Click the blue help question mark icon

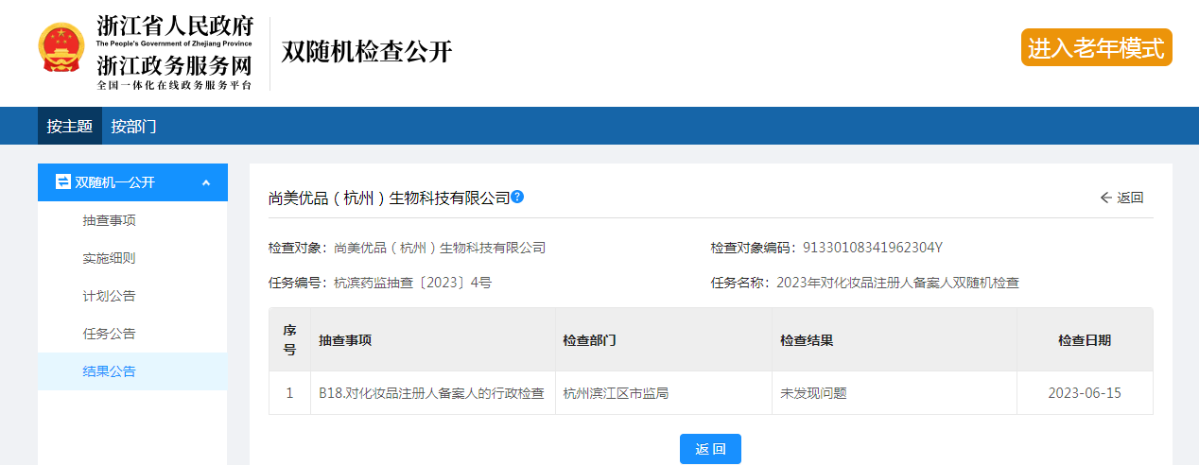pyautogui.click(x=517, y=197)
